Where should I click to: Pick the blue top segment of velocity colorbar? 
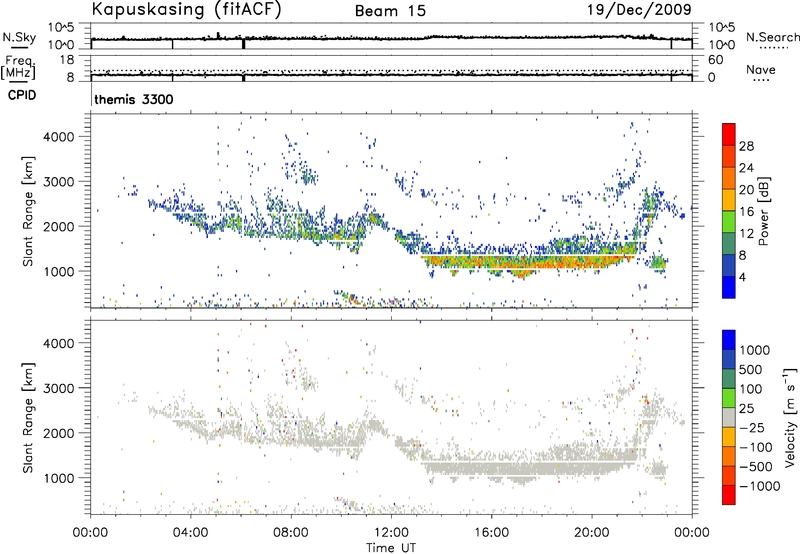click(729, 340)
